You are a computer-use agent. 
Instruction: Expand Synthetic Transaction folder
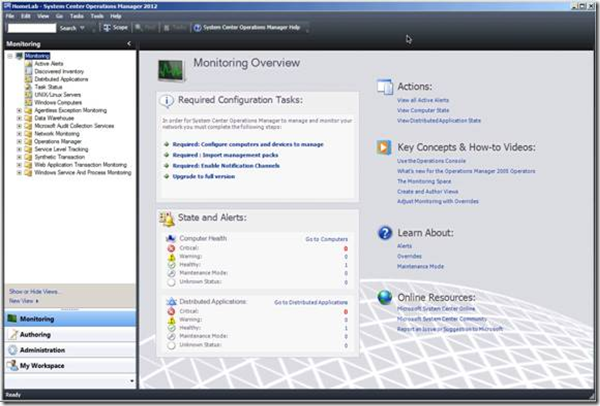[x=19, y=157]
